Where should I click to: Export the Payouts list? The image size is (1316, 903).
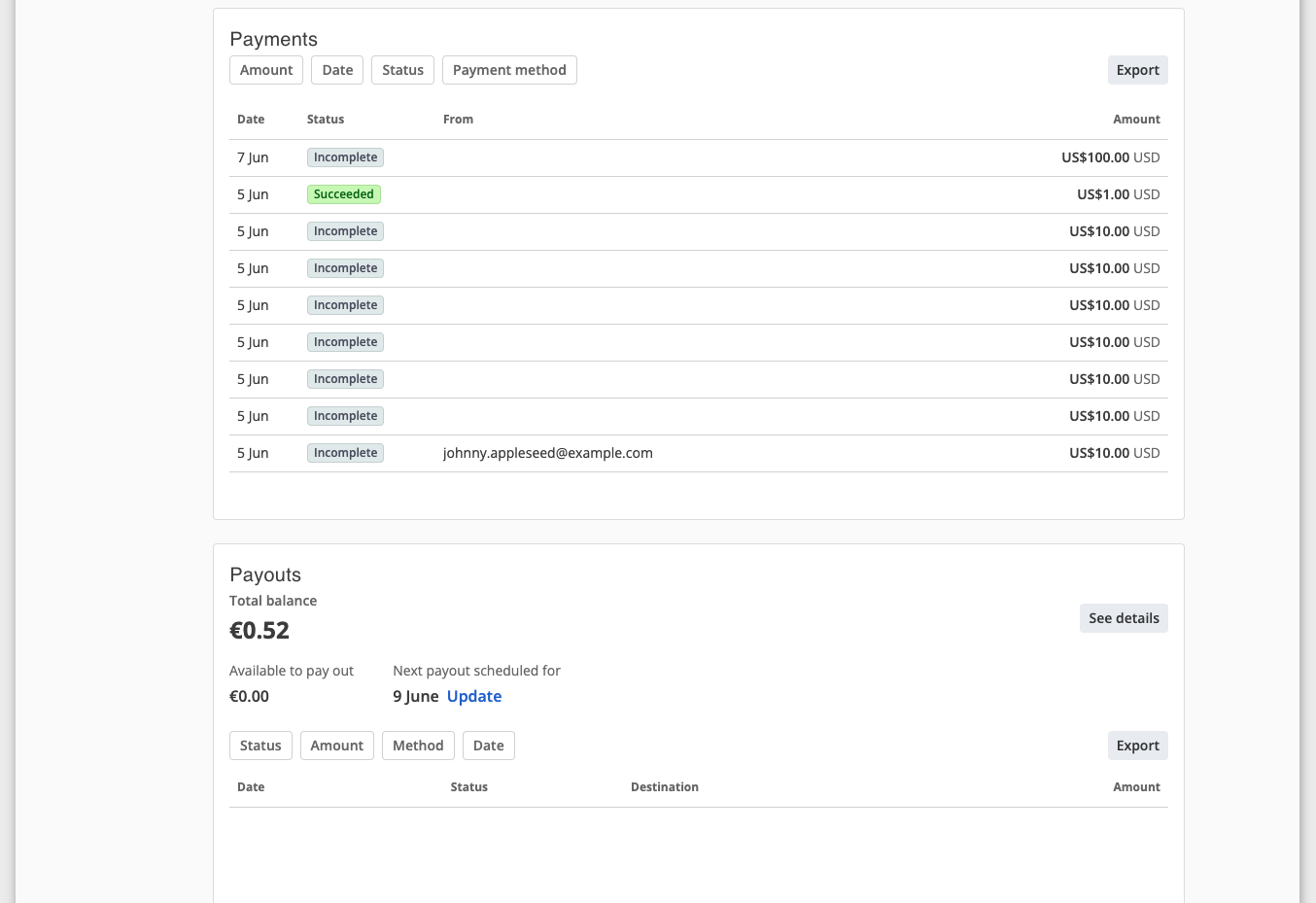click(1137, 745)
